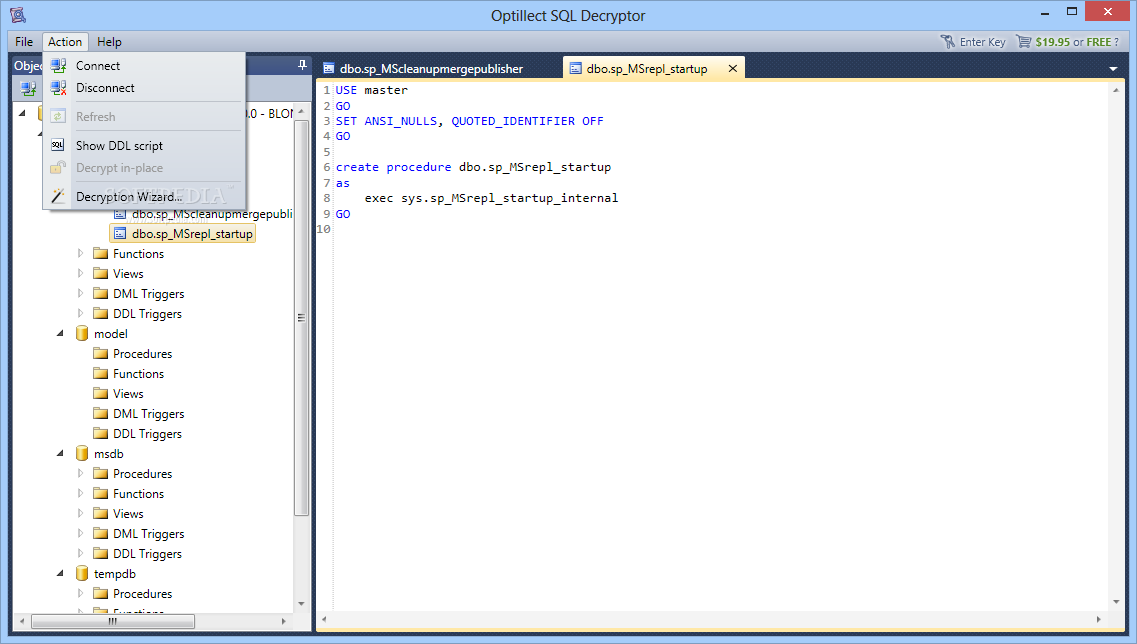Click the vertical scrollbar thumb of the object tree
This screenshot has height=644, width=1137.
click(x=302, y=318)
